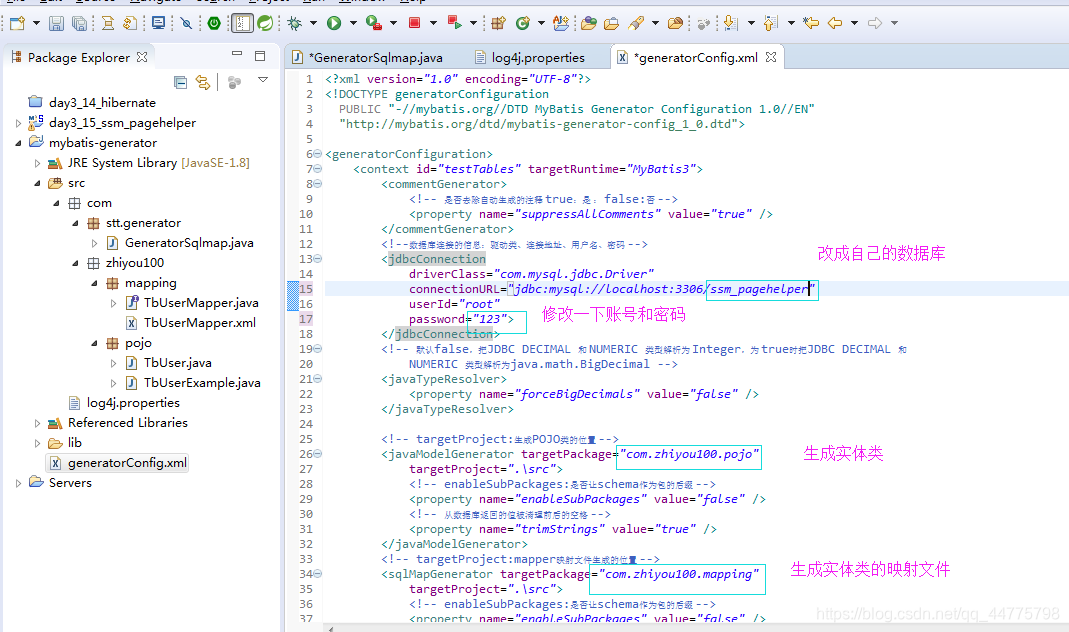Minimize the Package Explorer view

point(237,53)
